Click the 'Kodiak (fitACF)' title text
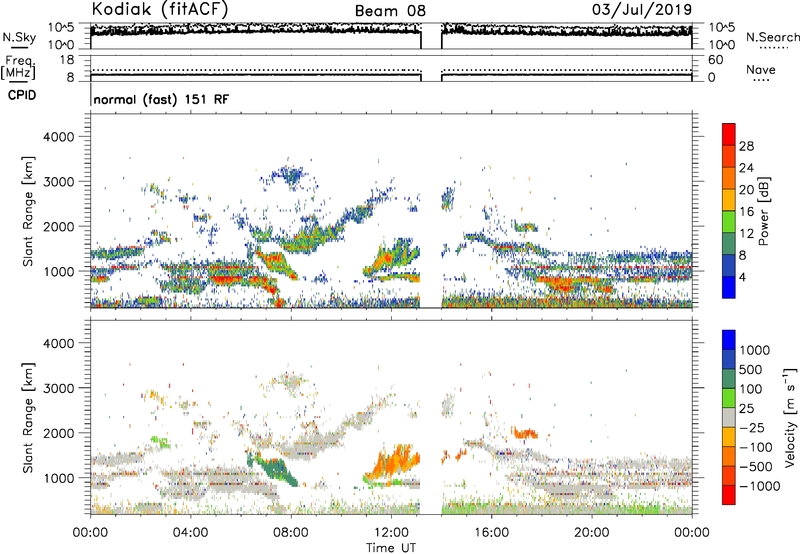 160,9
